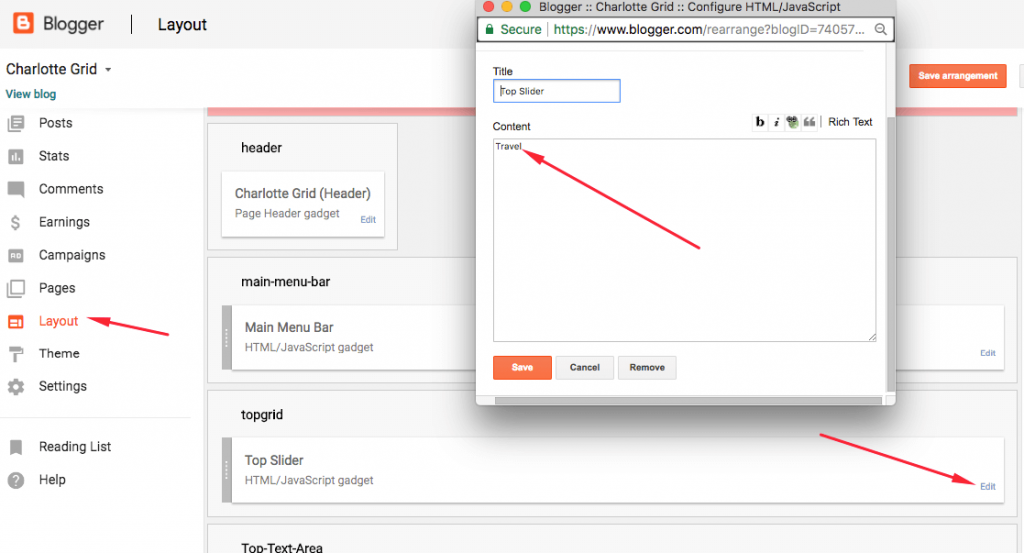The width and height of the screenshot is (1024, 553).
Task: Go to Pages in sidebar menu
Action: point(57,288)
